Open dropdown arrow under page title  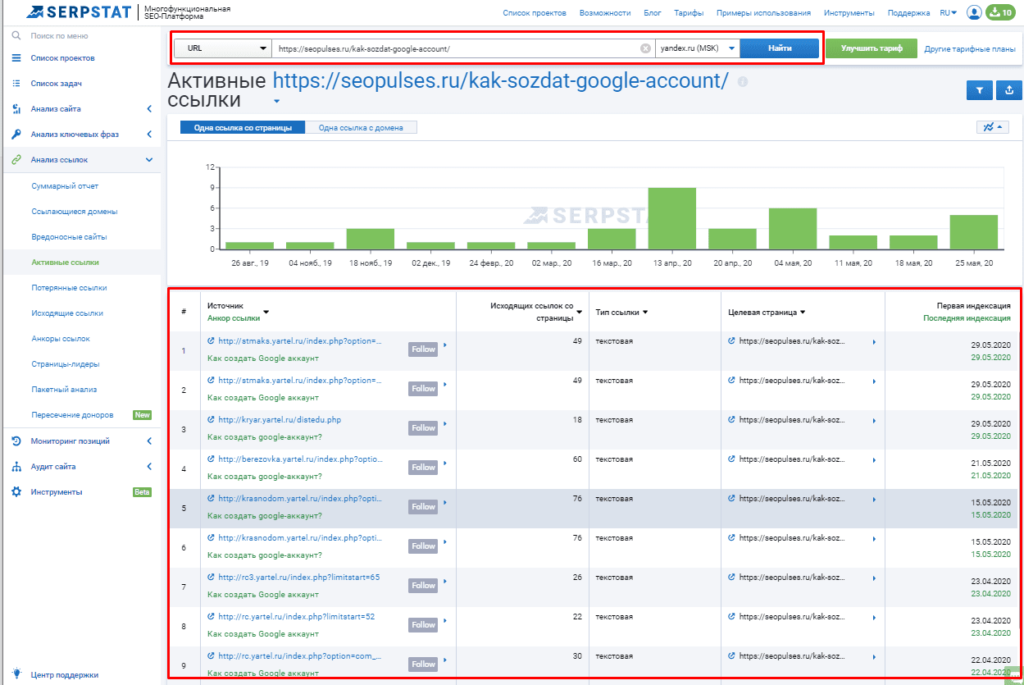click(x=277, y=101)
